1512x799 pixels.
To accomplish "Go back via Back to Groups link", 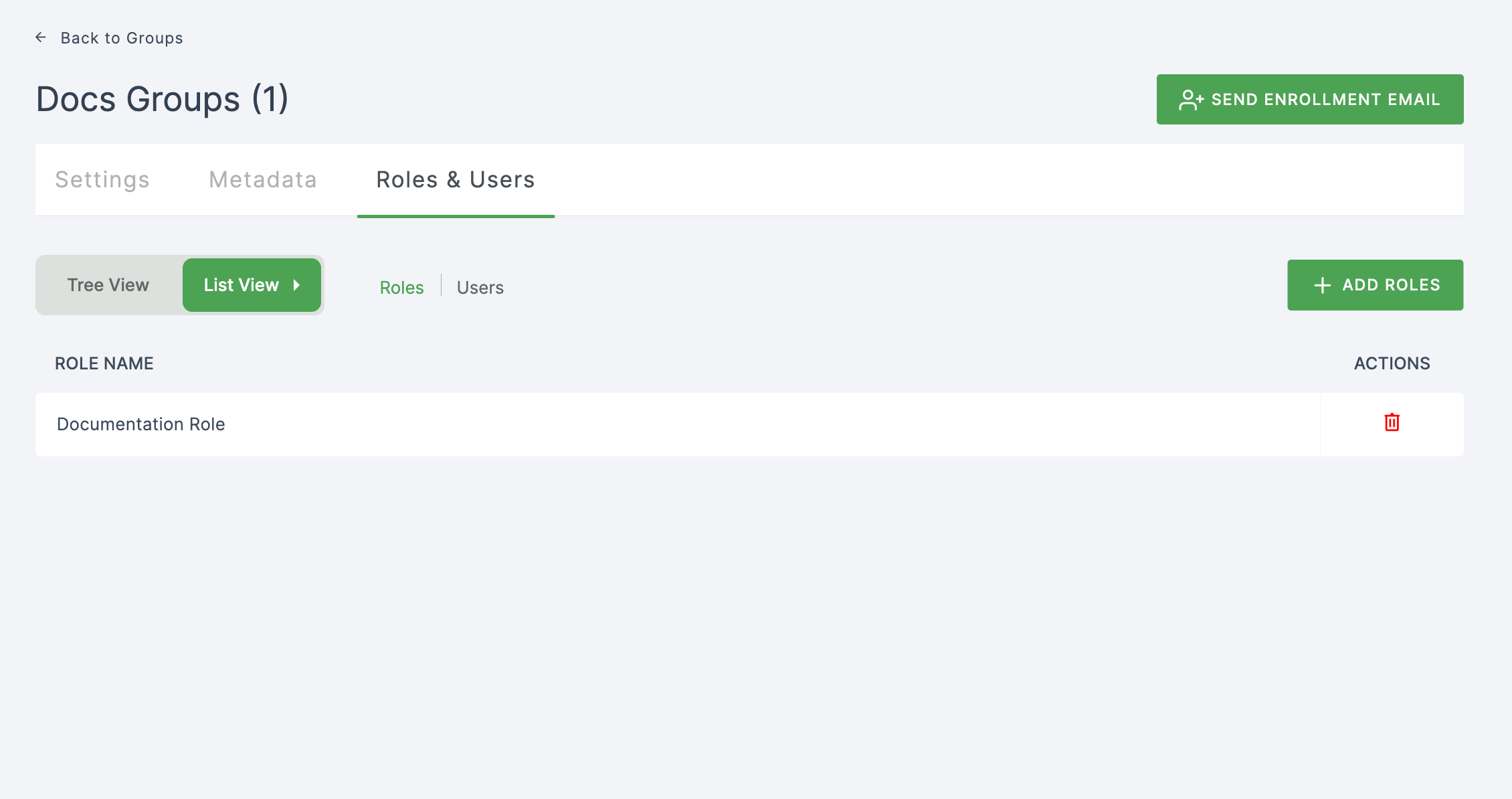I will click(x=122, y=38).
